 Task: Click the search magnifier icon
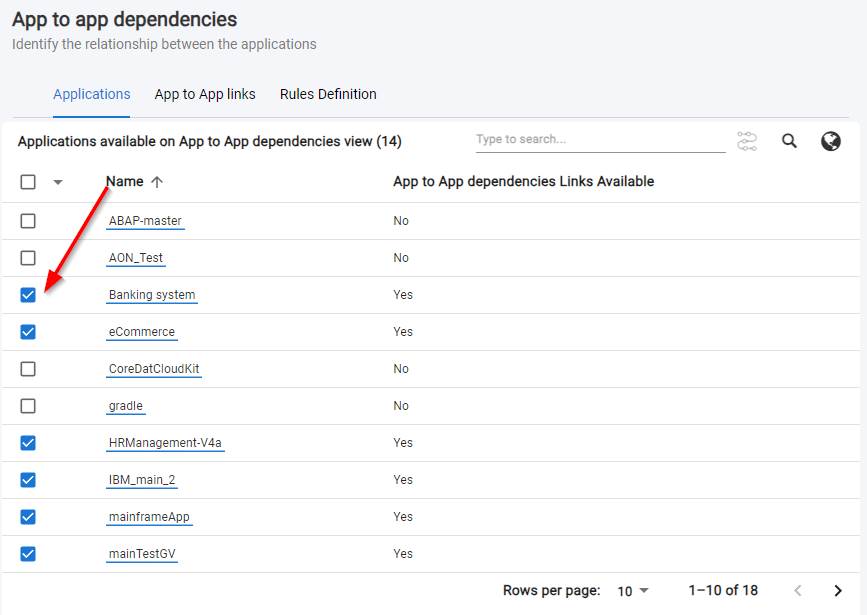coord(789,141)
